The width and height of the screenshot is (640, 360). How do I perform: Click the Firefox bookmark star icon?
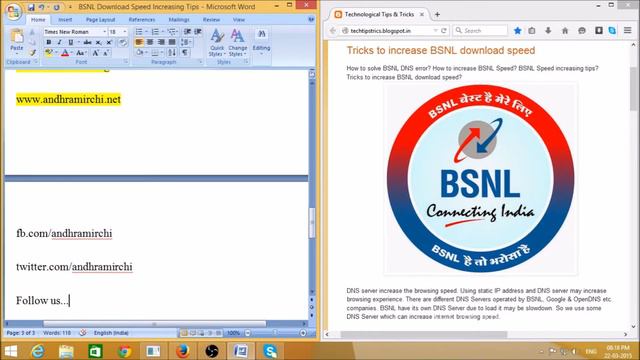[517, 31]
